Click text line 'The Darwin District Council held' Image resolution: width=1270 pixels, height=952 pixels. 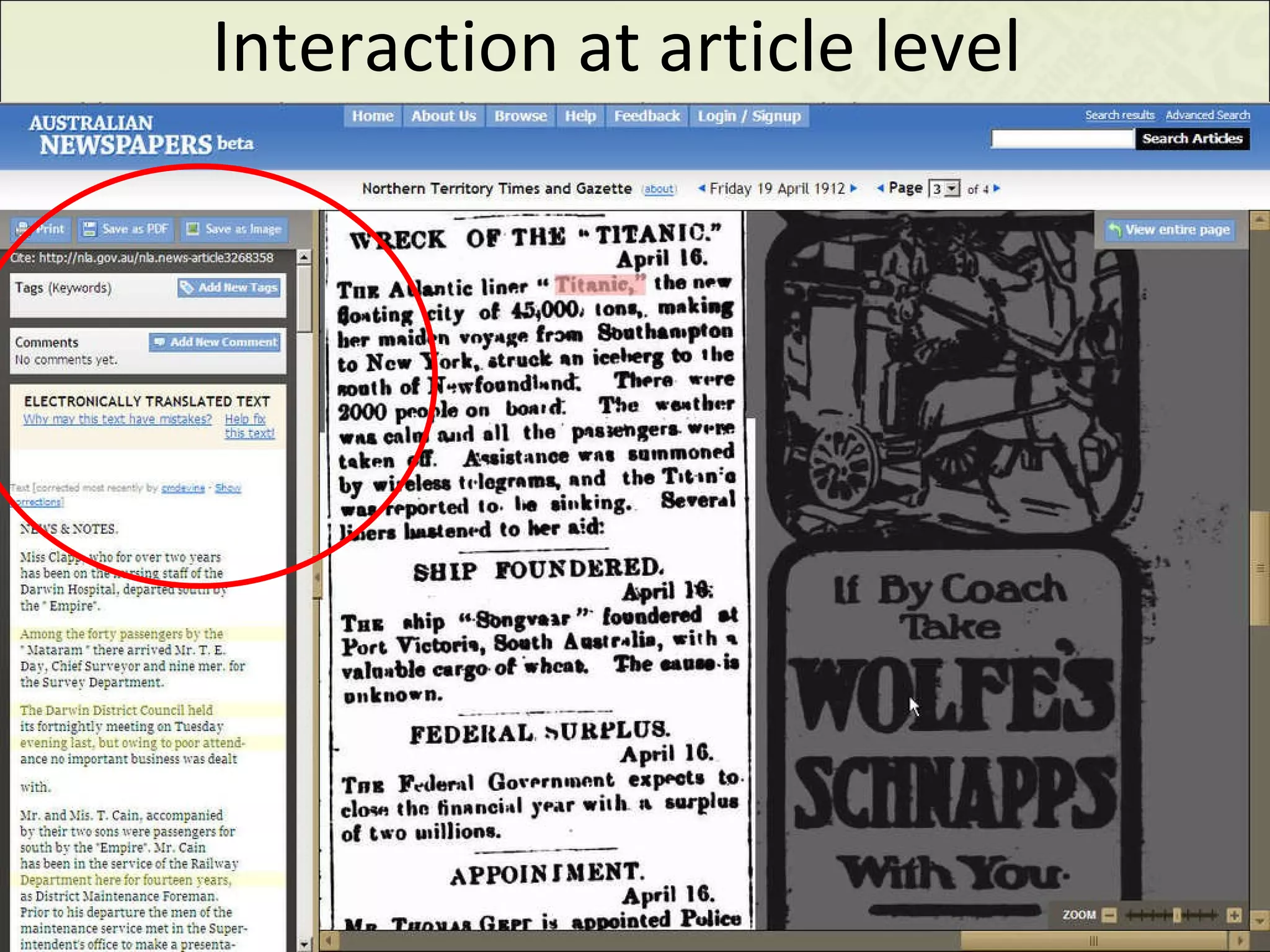click(x=116, y=710)
